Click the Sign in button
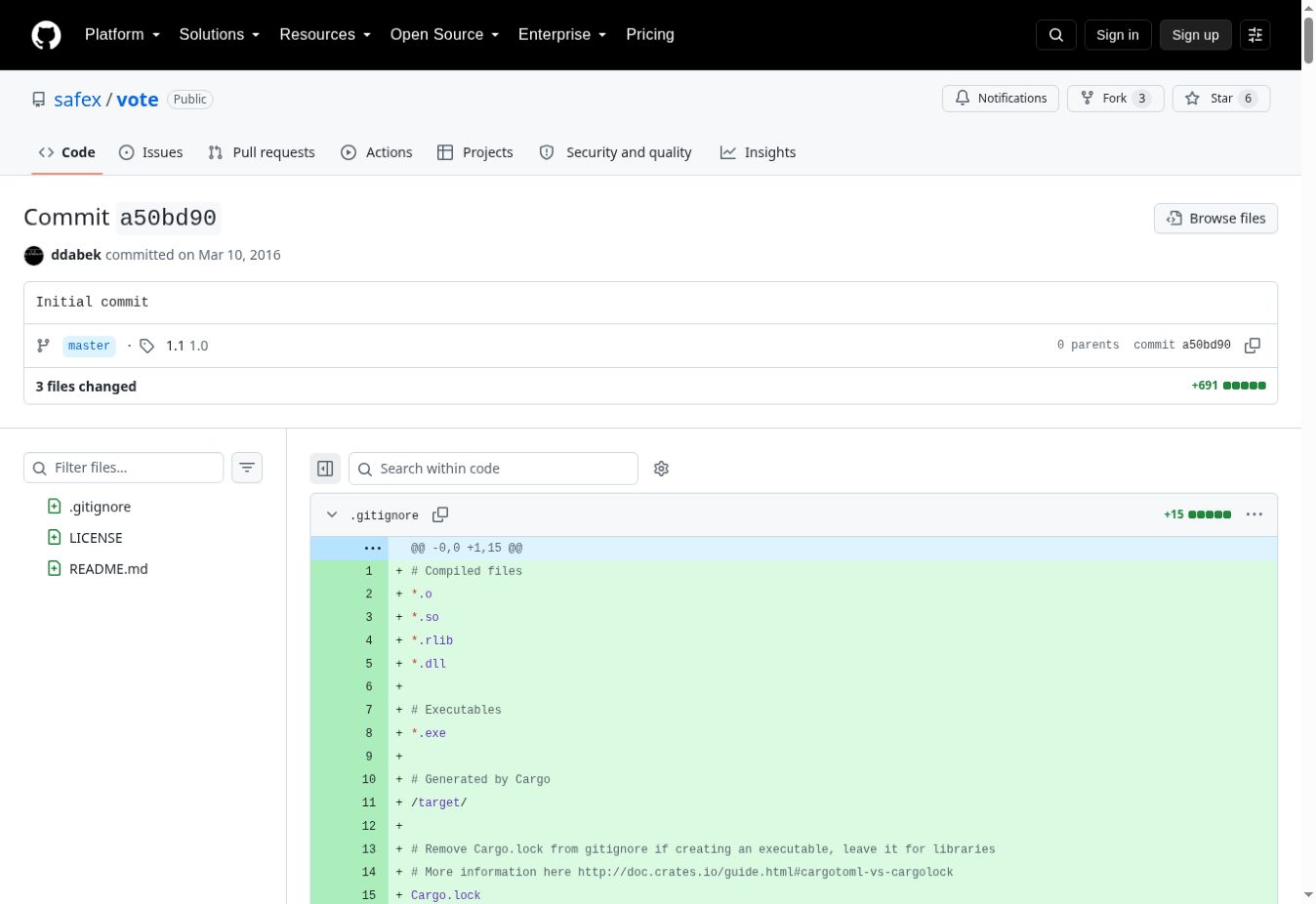This screenshot has width=1316, height=904. pyautogui.click(x=1118, y=35)
